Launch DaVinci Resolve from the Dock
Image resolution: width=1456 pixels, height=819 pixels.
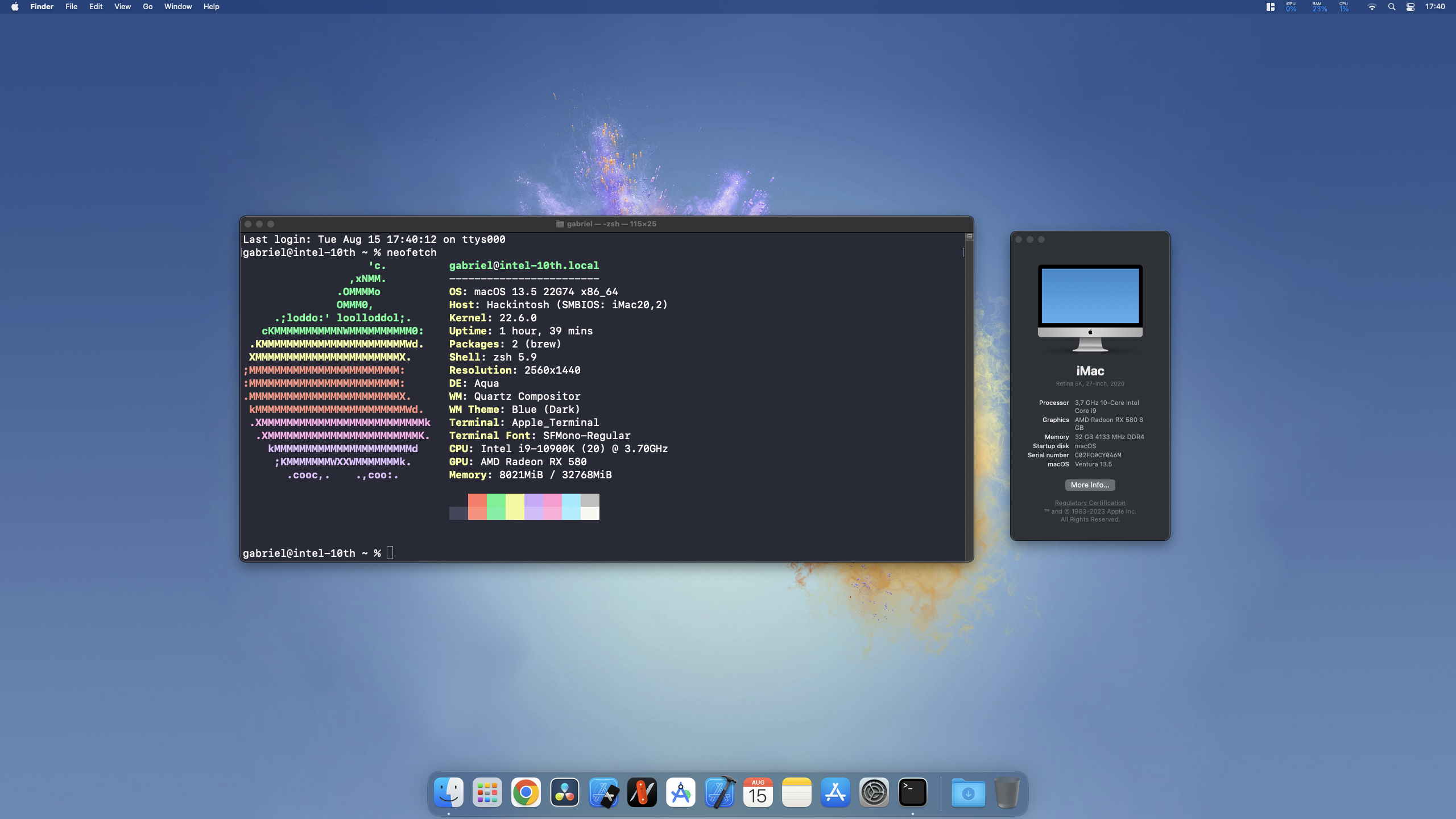tap(564, 792)
